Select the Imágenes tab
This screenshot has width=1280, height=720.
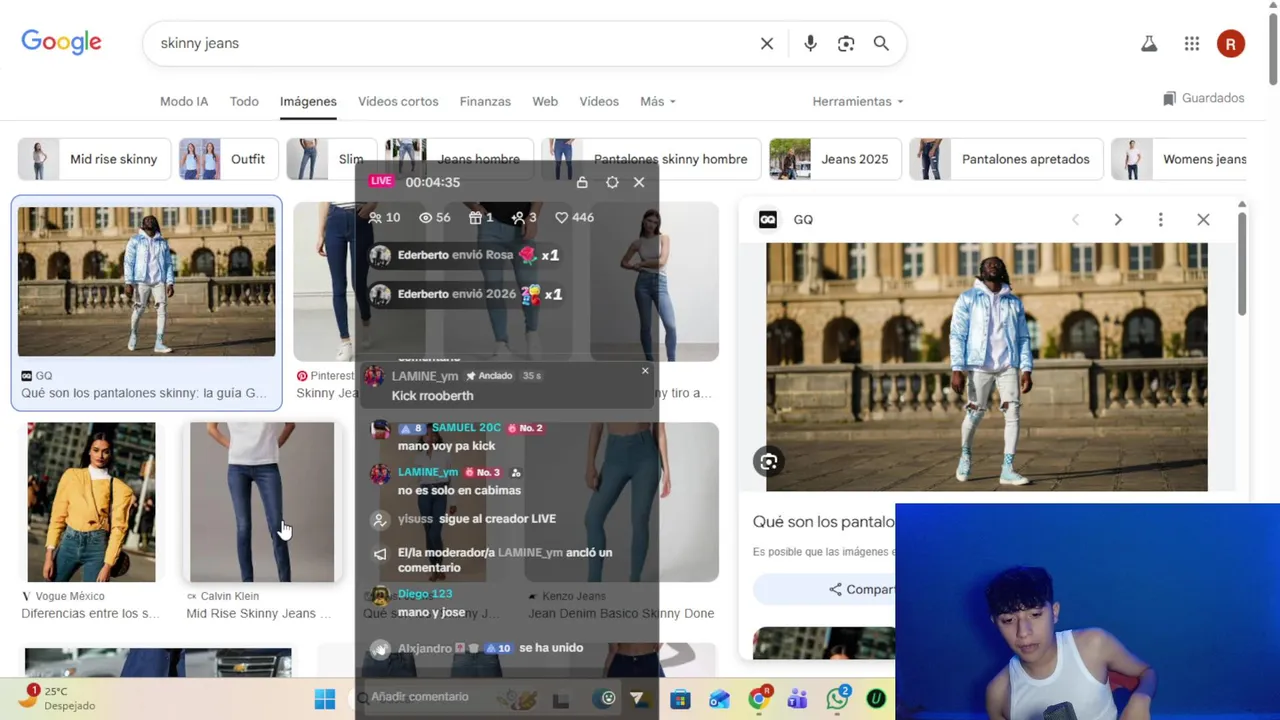click(308, 101)
